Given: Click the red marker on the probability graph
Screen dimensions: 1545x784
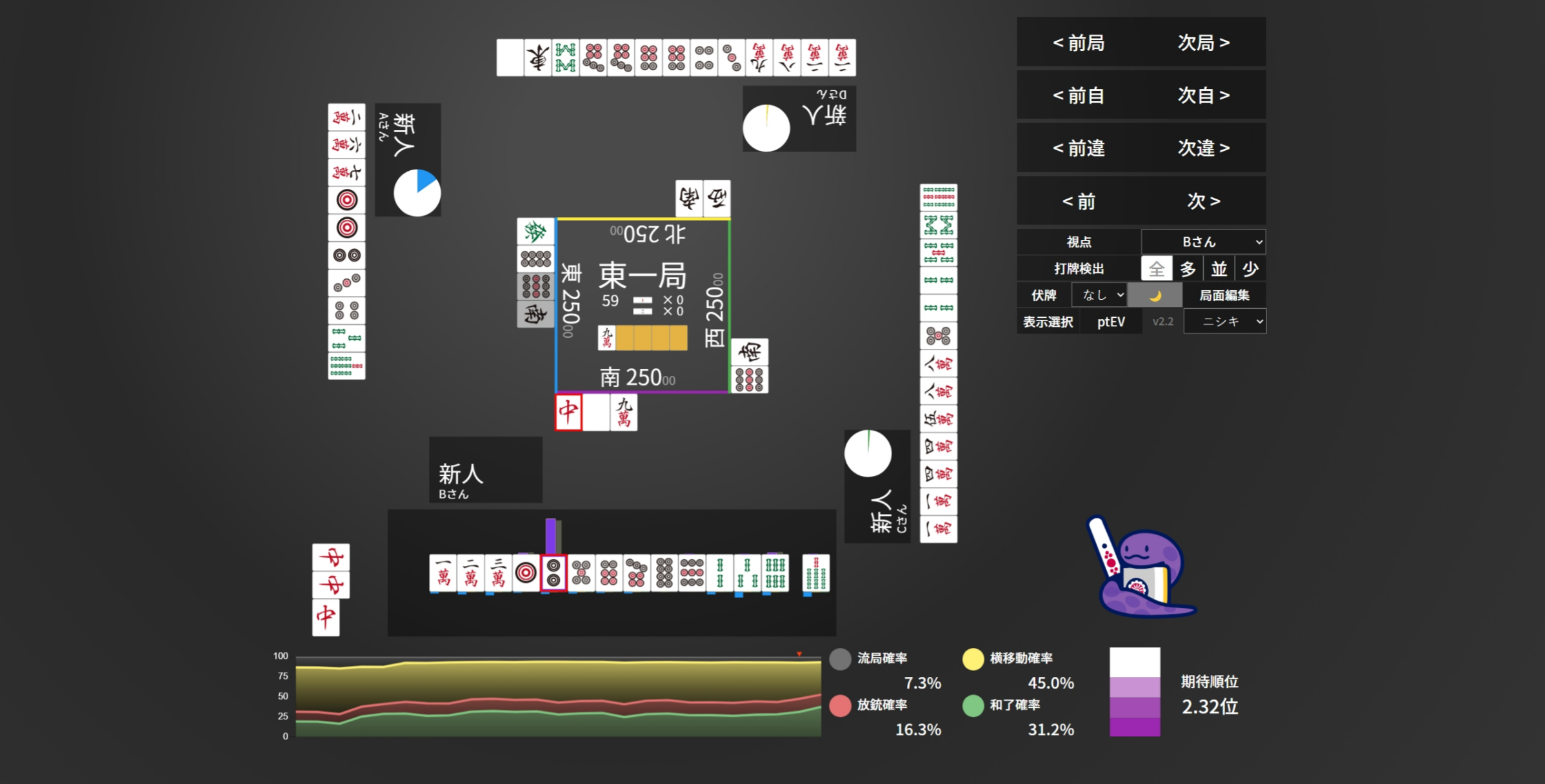Looking at the screenshot, I should [799, 654].
